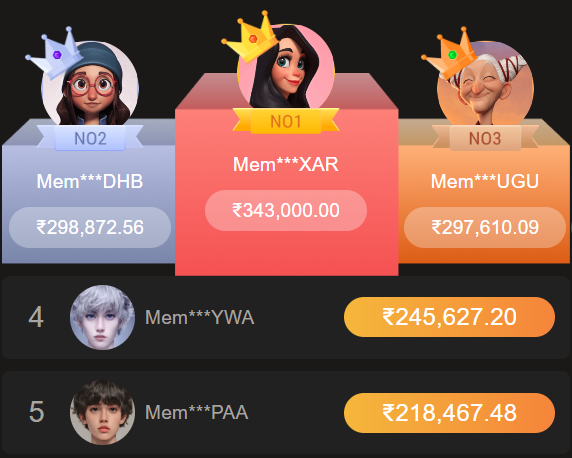Select the silver-haired avatar in rank 4

(x=103, y=317)
